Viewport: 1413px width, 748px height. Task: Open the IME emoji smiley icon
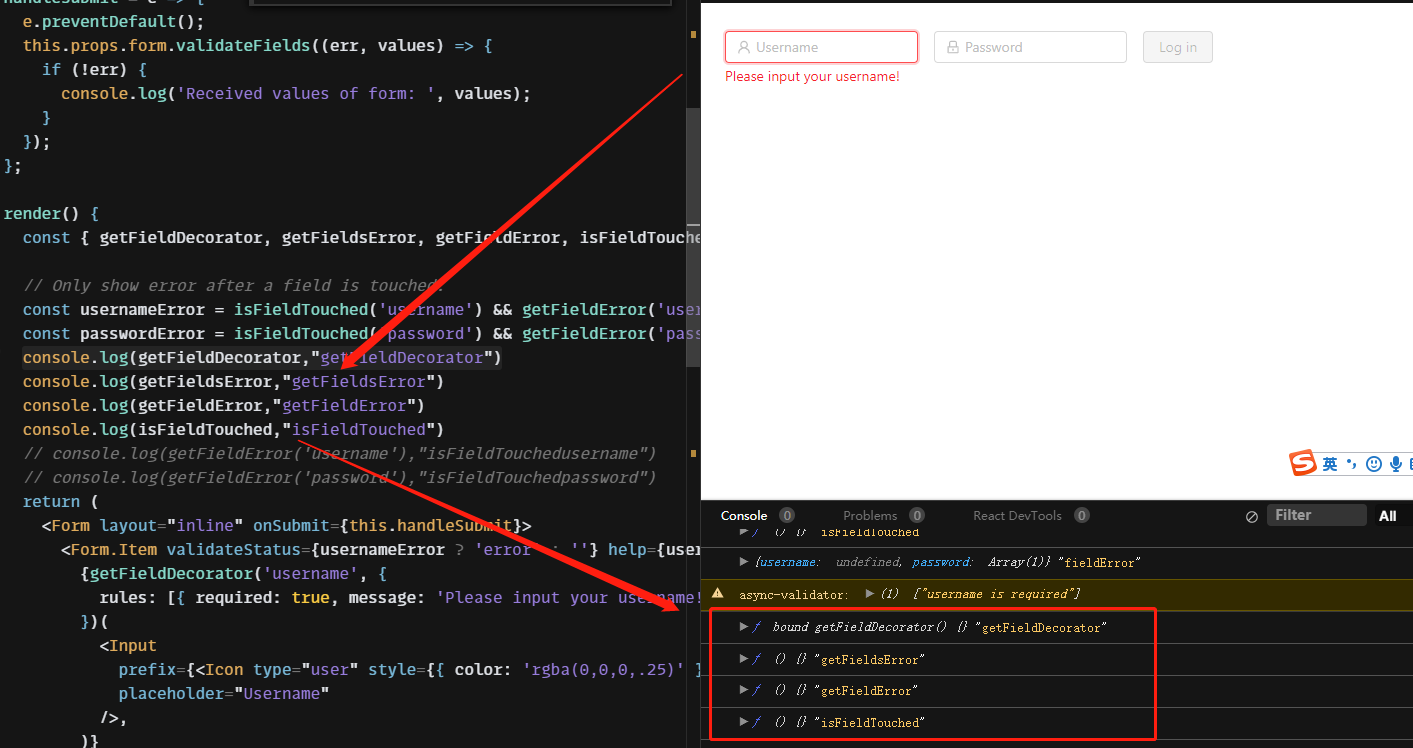pyautogui.click(x=1373, y=464)
